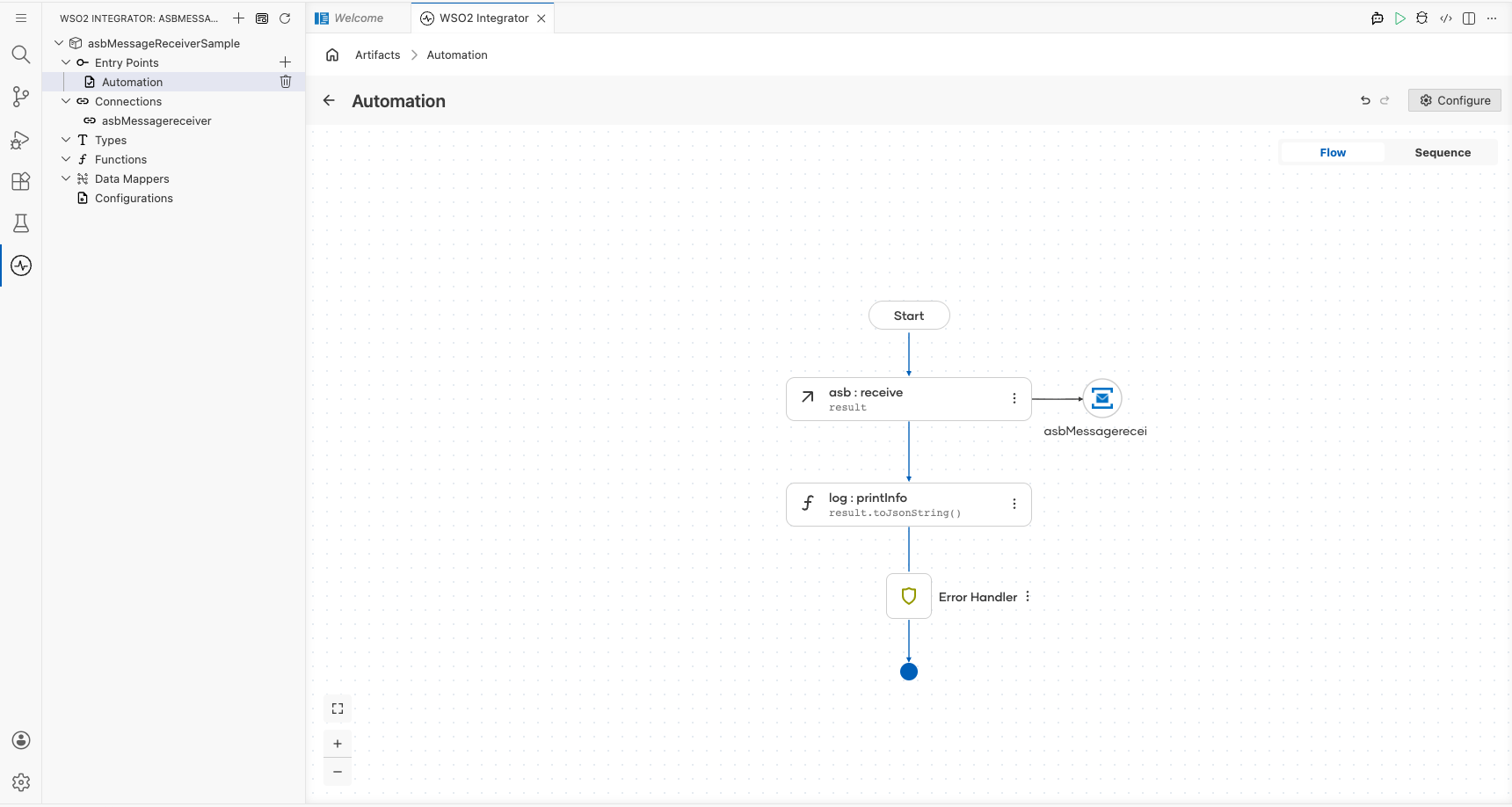The height and width of the screenshot is (807, 1512).
Task: Refresh the project explorer
Action: point(285,18)
